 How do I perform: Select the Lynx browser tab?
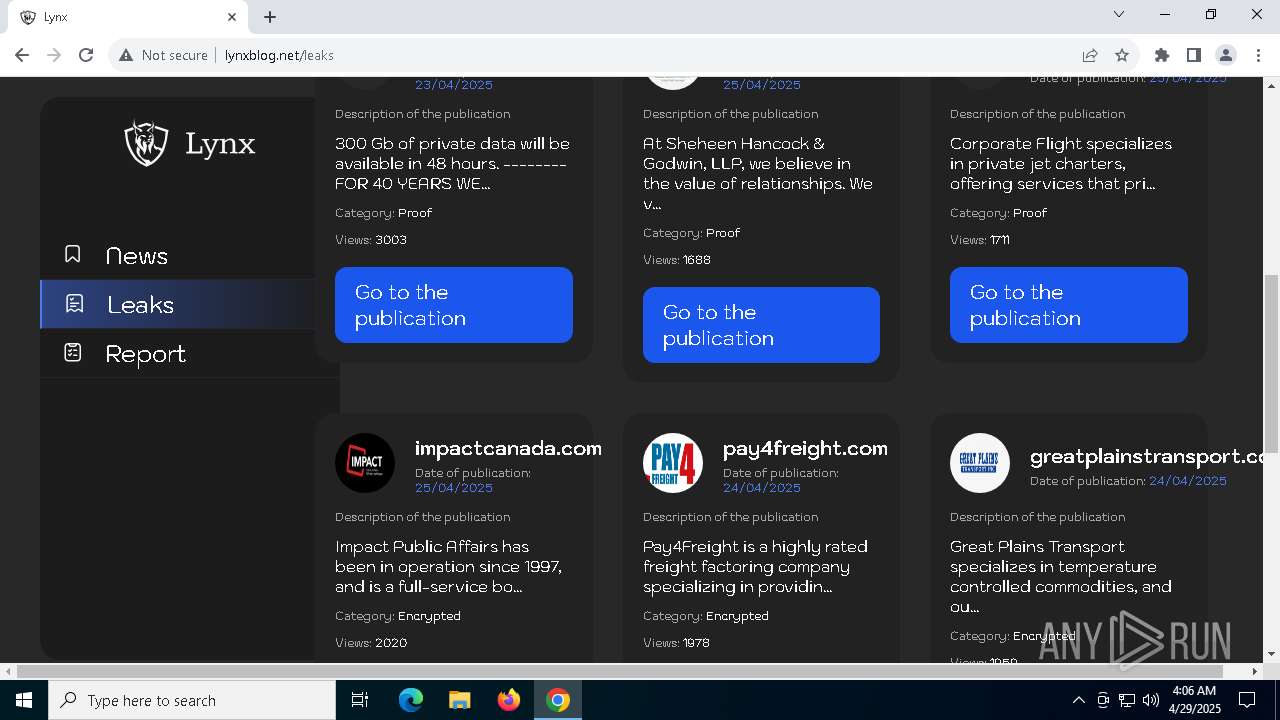[128, 17]
